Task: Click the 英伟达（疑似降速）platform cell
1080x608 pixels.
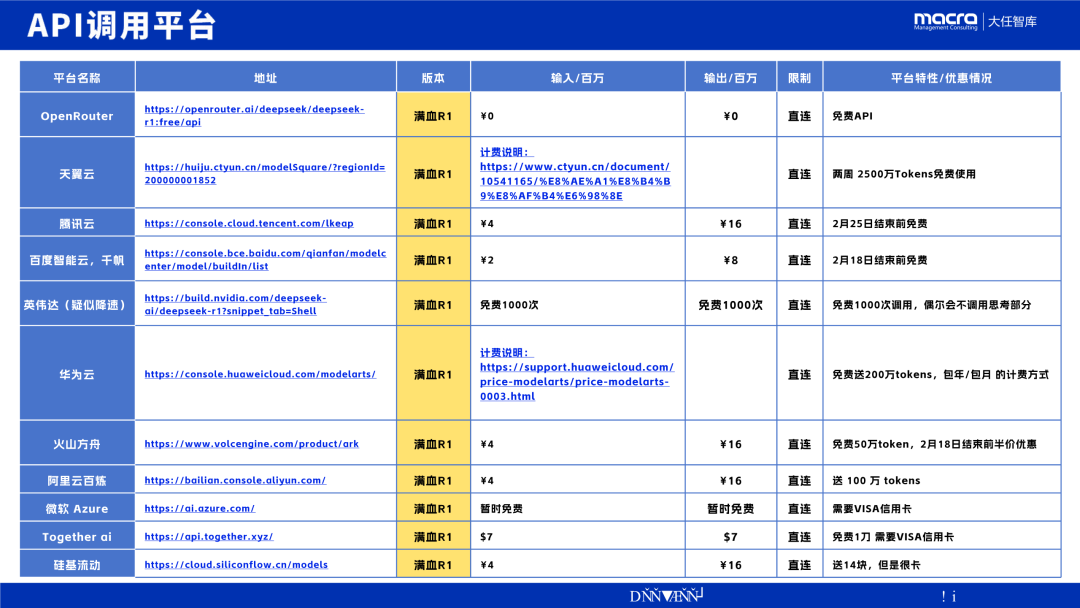Action: (77, 304)
